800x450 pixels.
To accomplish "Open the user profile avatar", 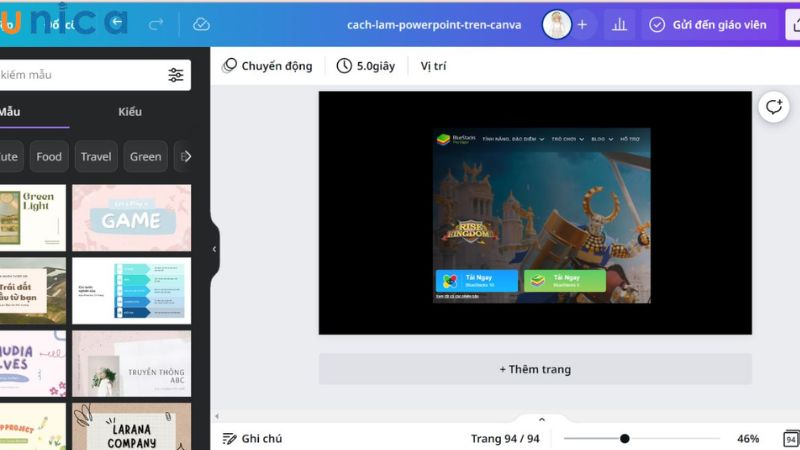I will click(557, 24).
